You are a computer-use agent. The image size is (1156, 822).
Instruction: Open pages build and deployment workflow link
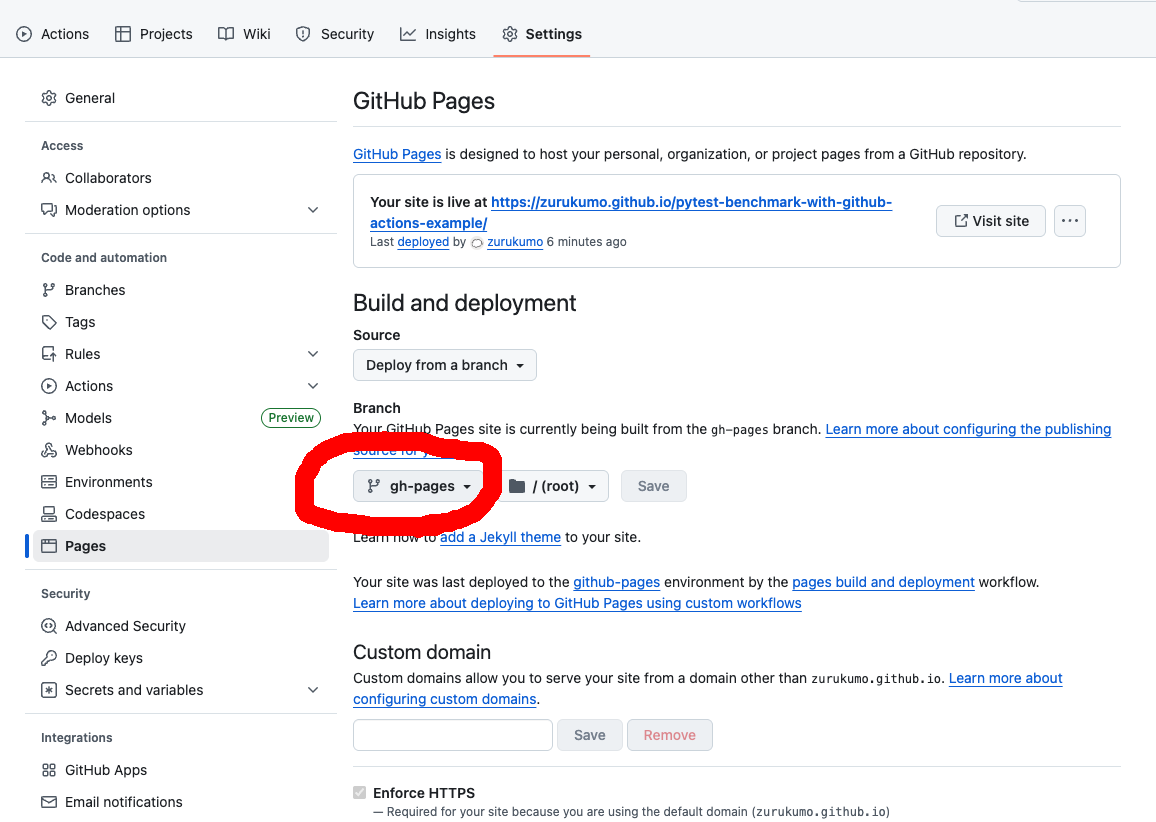(883, 582)
